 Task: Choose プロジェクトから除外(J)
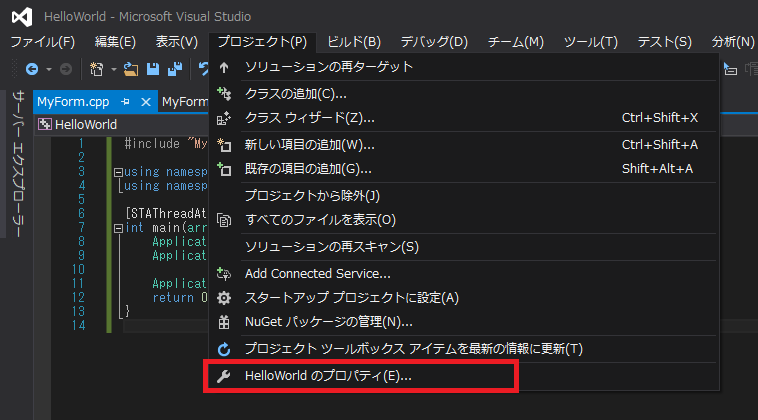click(464, 196)
